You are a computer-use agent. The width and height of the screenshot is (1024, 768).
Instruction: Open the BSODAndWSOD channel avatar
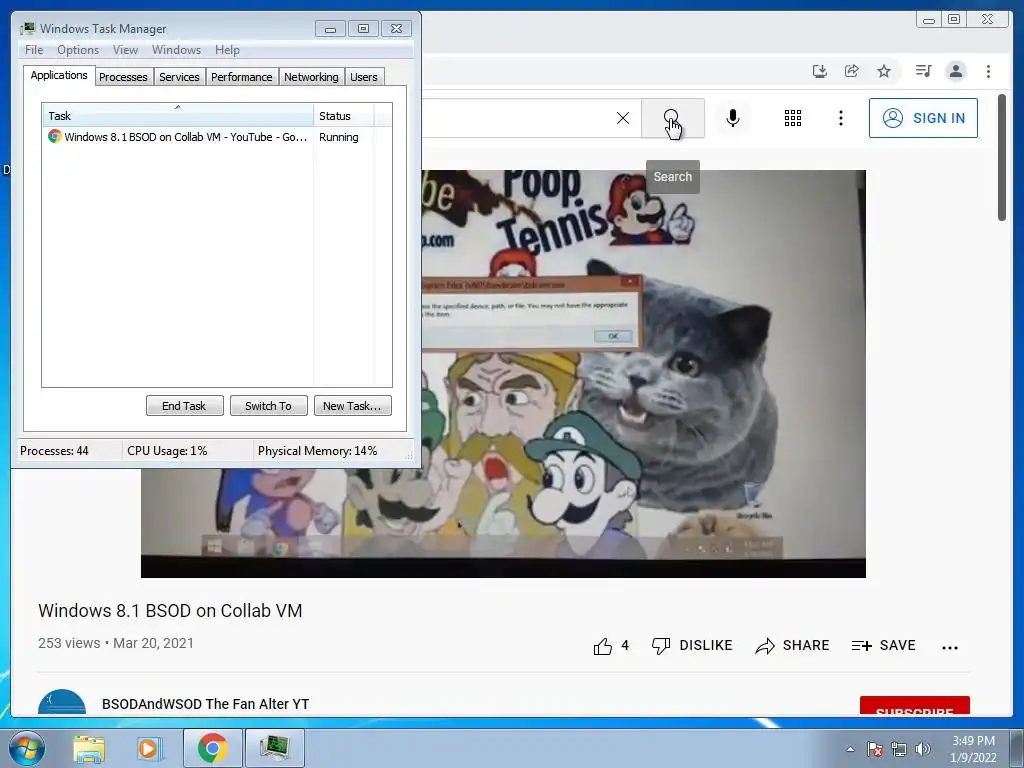click(x=62, y=701)
